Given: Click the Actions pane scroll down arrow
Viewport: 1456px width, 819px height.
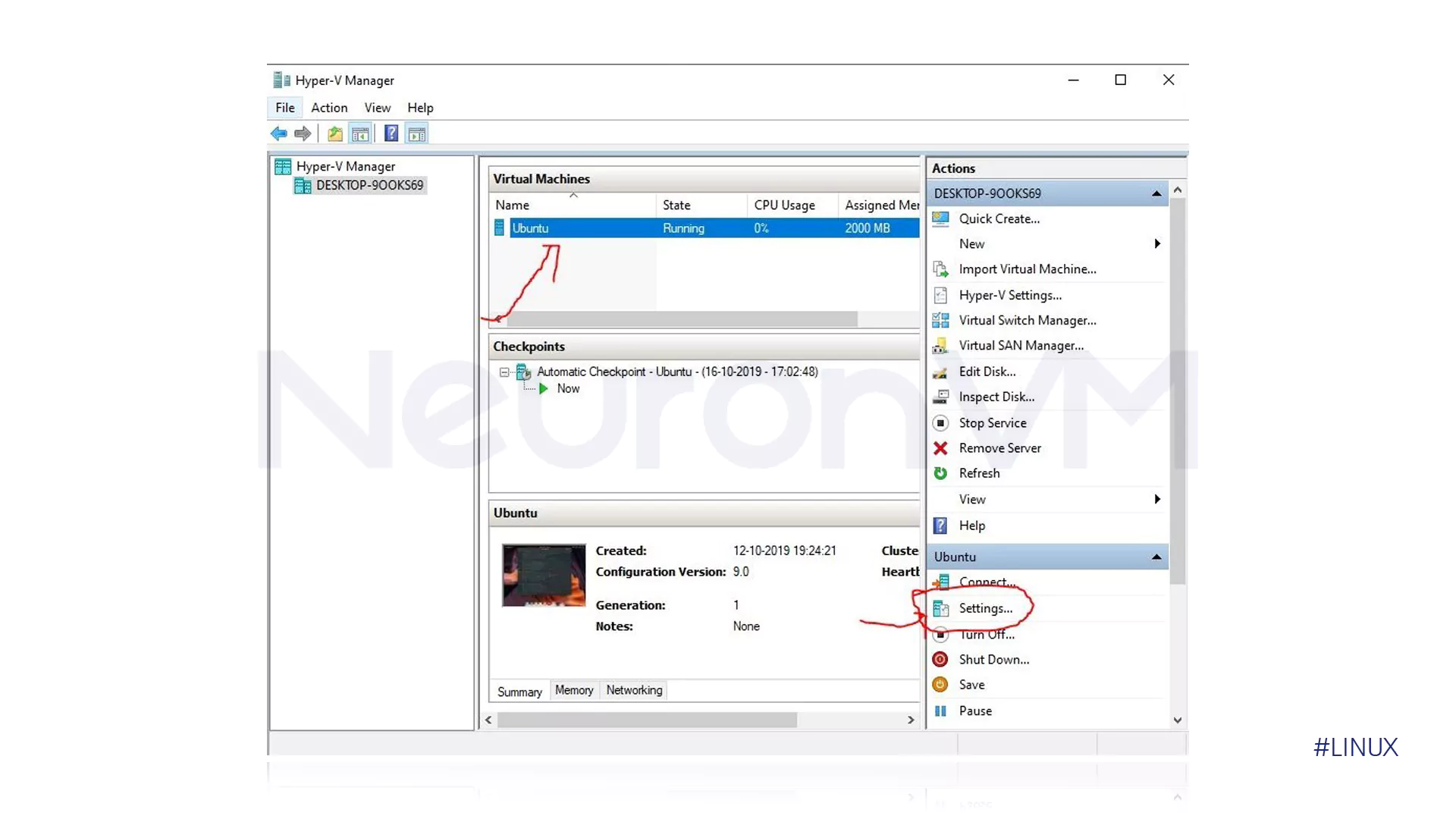Looking at the screenshot, I should click(1177, 720).
